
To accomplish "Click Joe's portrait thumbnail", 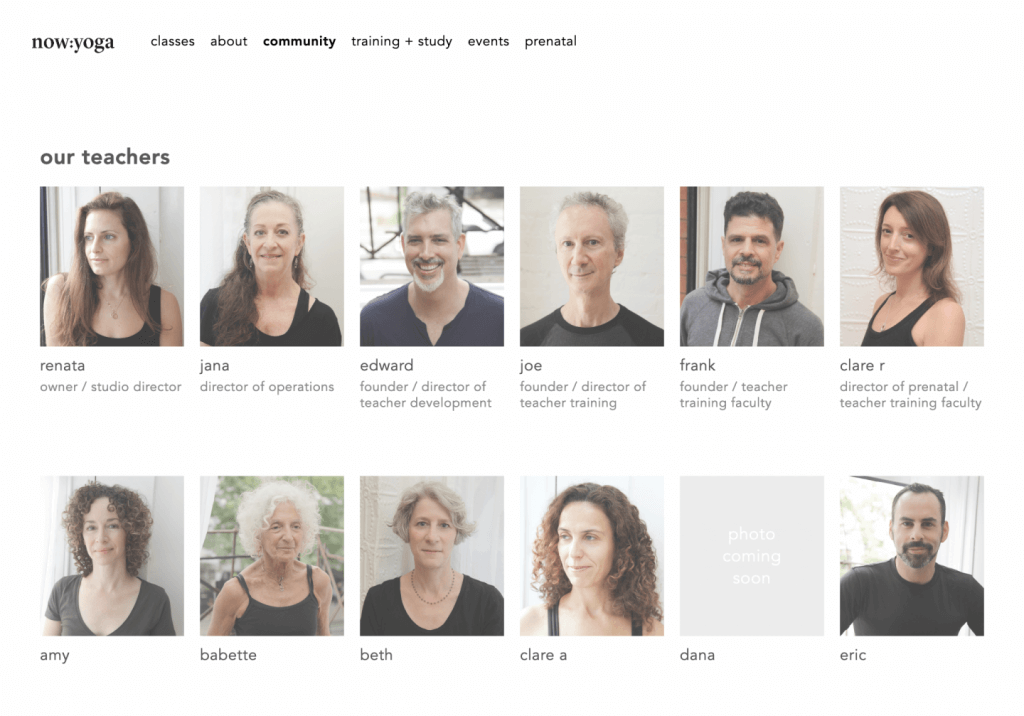I will tap(592, 267).
